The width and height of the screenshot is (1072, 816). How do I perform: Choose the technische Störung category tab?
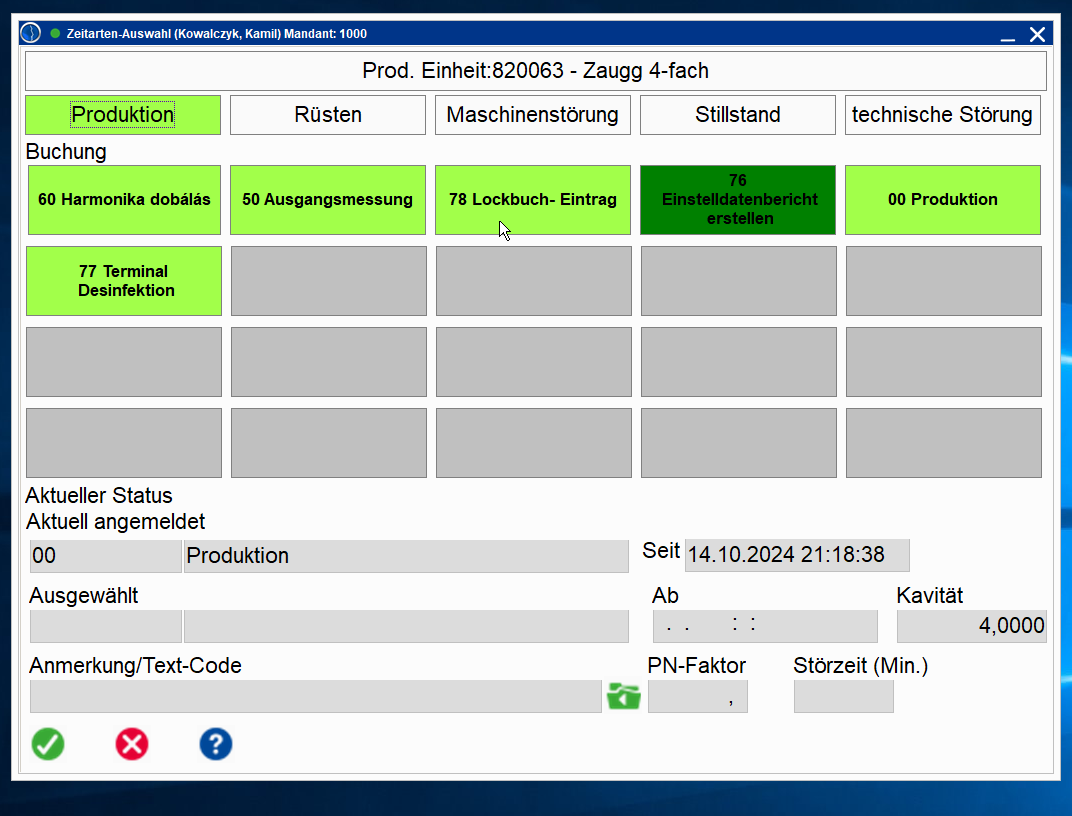(x=942, y=115)
